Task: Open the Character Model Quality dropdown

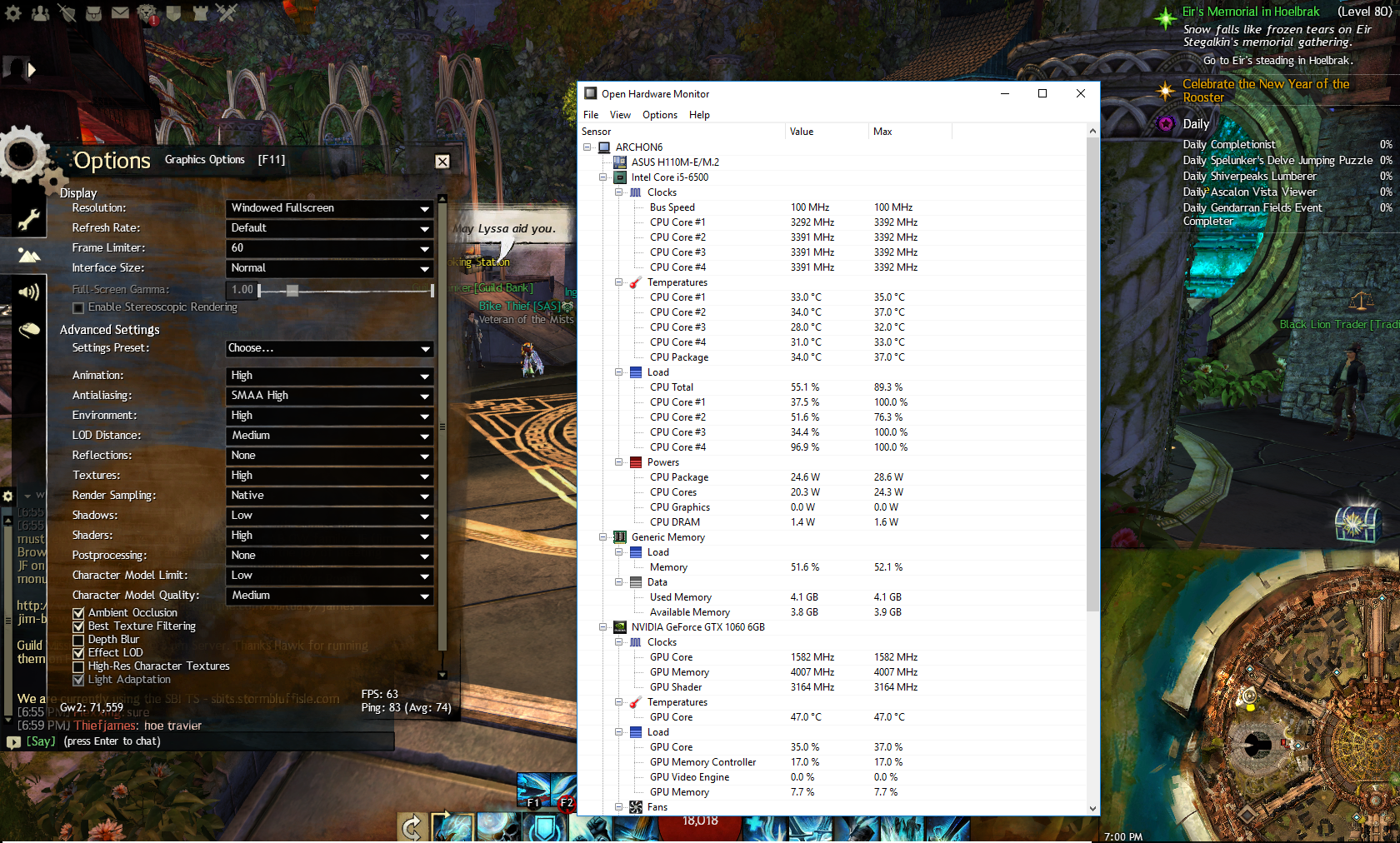Action: point(330,596)
